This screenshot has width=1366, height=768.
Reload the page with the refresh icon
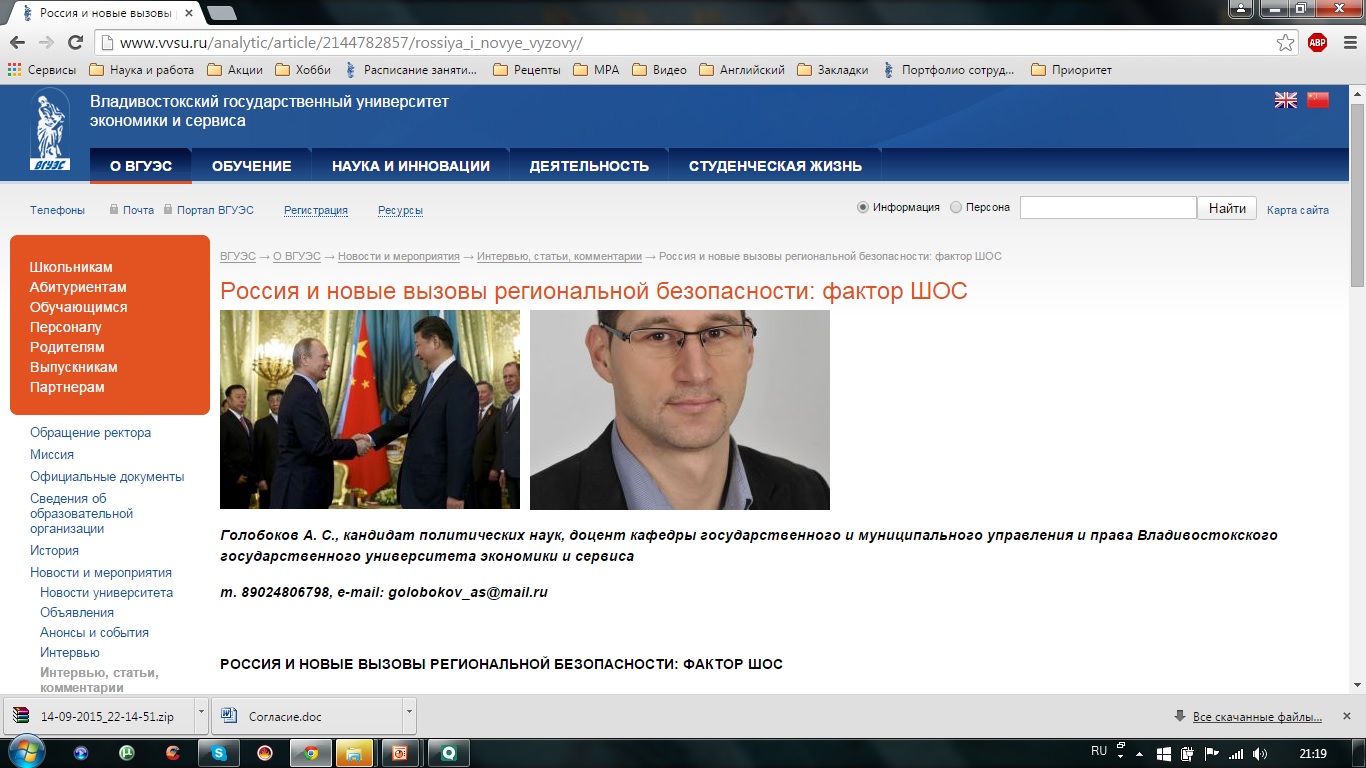(x=75, y=42)
